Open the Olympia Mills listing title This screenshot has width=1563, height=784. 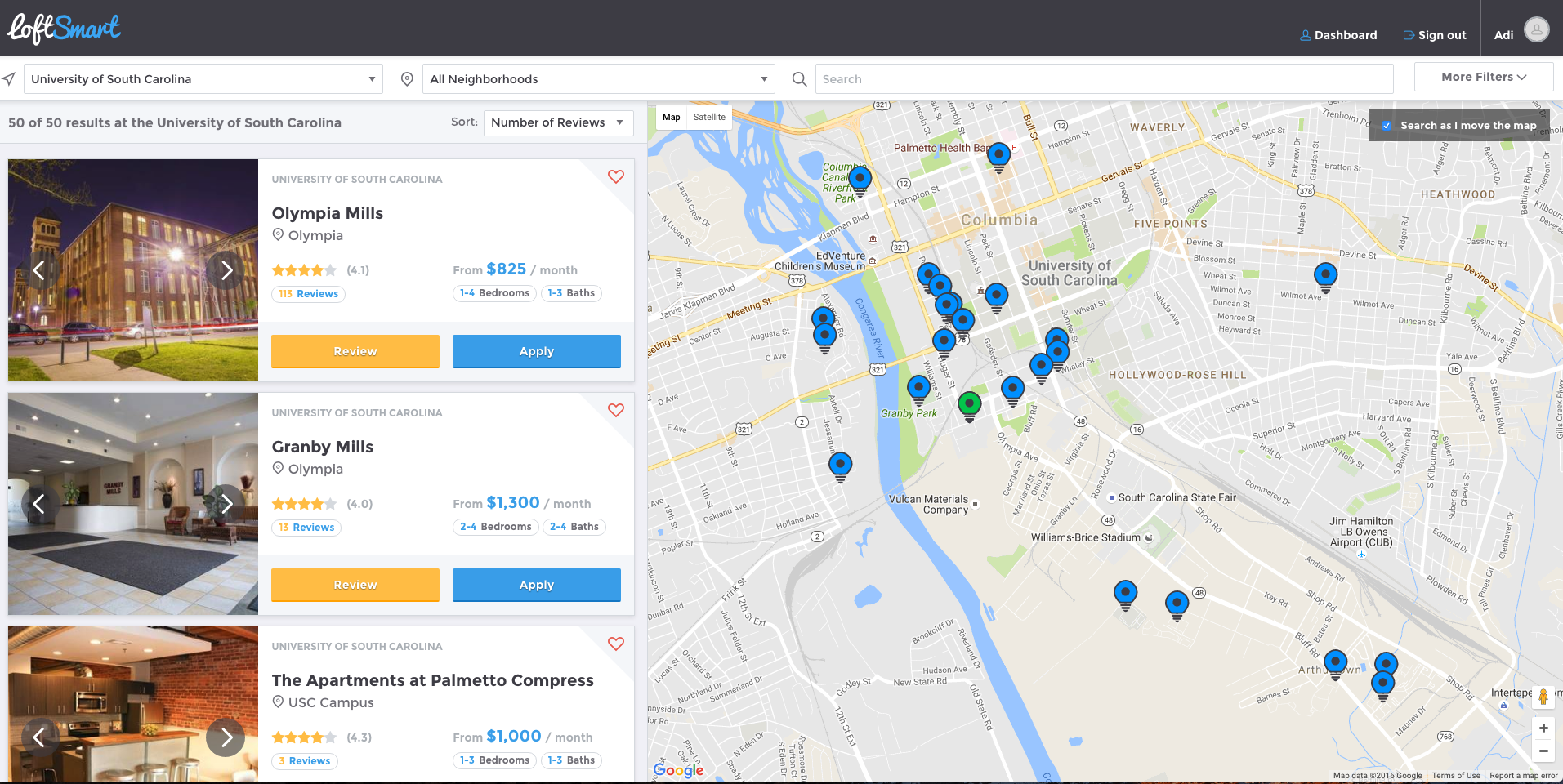point(328,213)
